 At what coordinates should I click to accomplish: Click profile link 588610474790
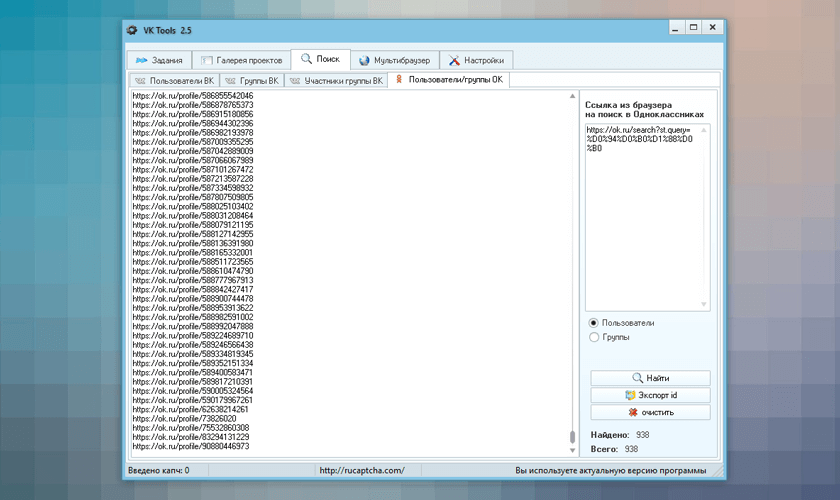coord(193,271)
